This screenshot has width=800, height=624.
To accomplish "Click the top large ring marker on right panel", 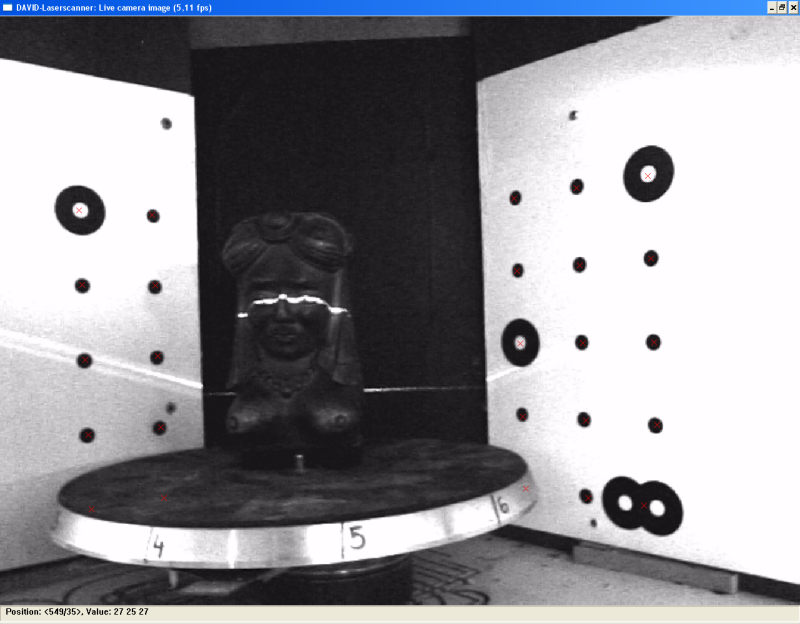I will click(648, 175).
